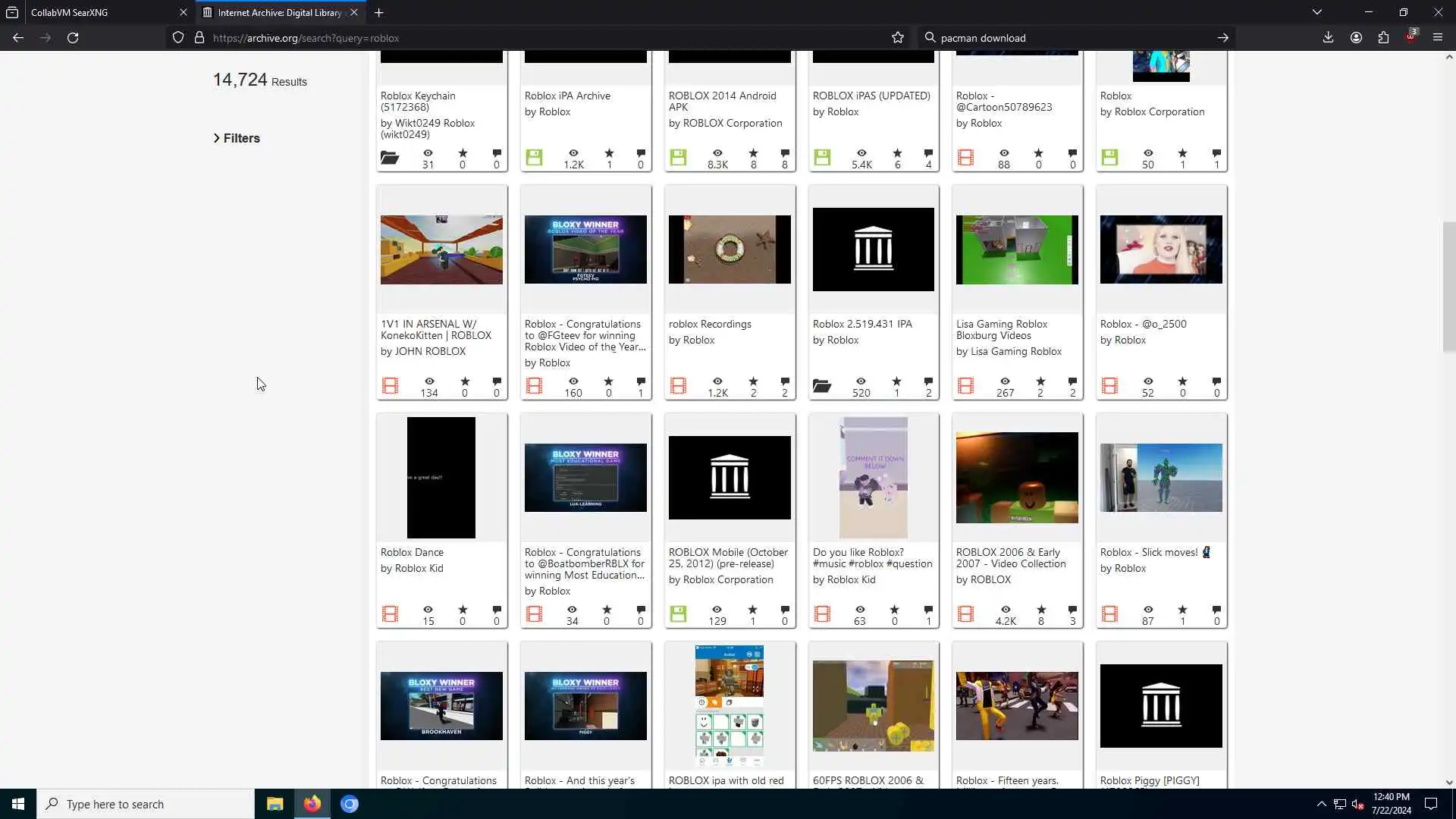Click bookmark star icon in address bar
This screenshot has height=819, width=1456.
(x=898, y=38)
